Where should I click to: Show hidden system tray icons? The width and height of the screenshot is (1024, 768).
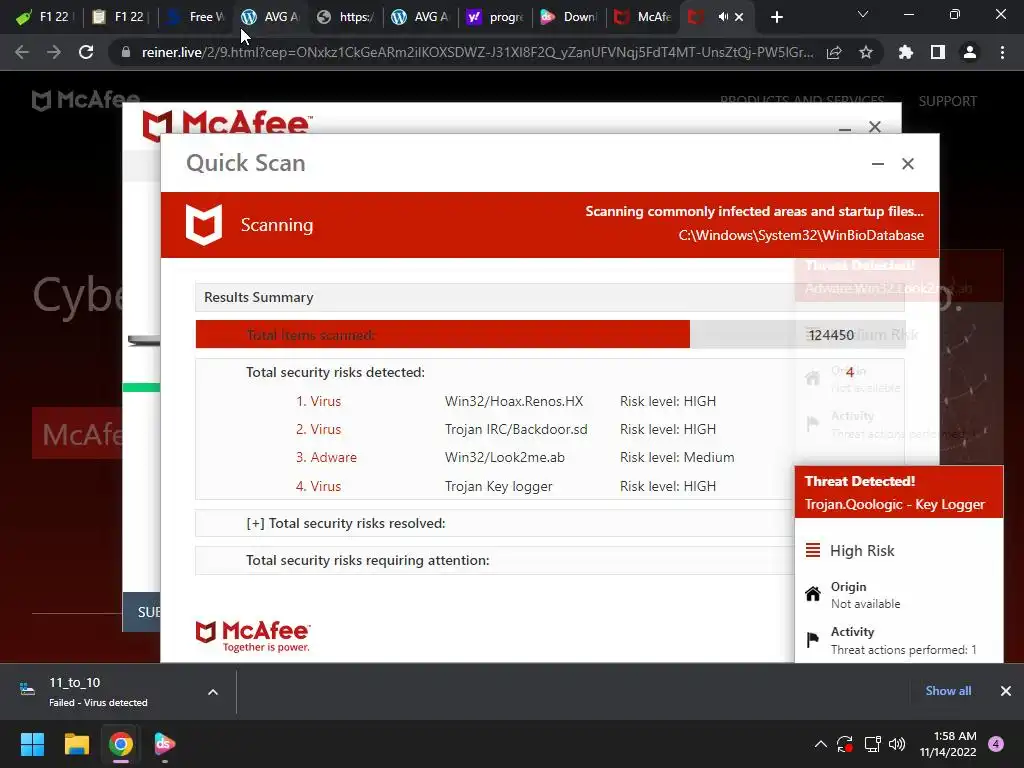coord(821,744)
